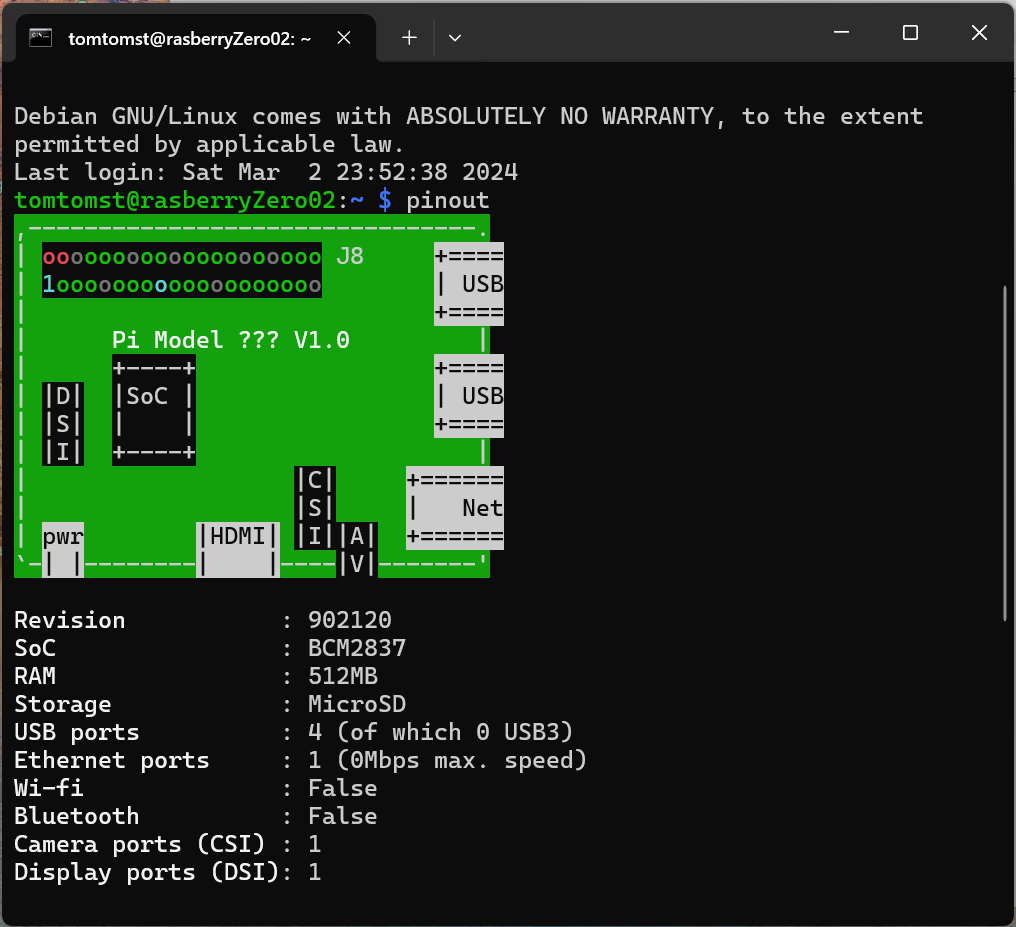The width and height of the screenshot is (1016, 927).
Task: Click the HDMI port in diagram
Action: coord(238,550)
